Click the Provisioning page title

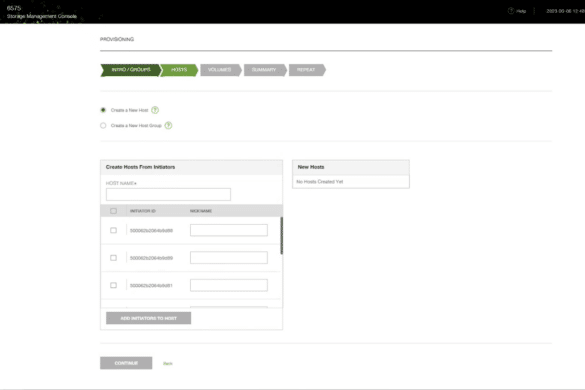[117, 39]
